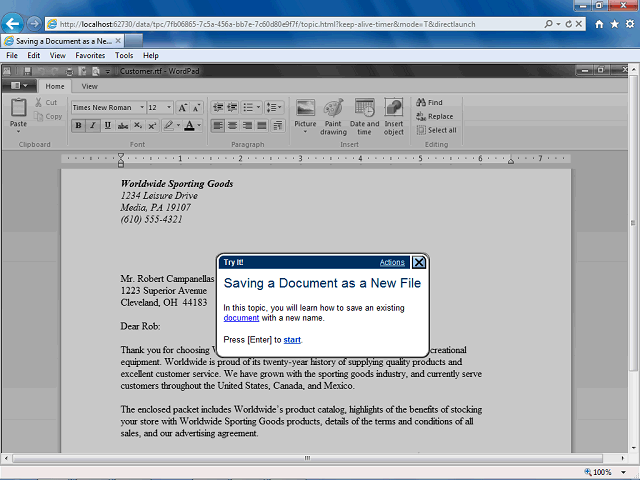Open the font color dropdown arrow
Screen dimensions: 640x480
[x=199, y=126]
